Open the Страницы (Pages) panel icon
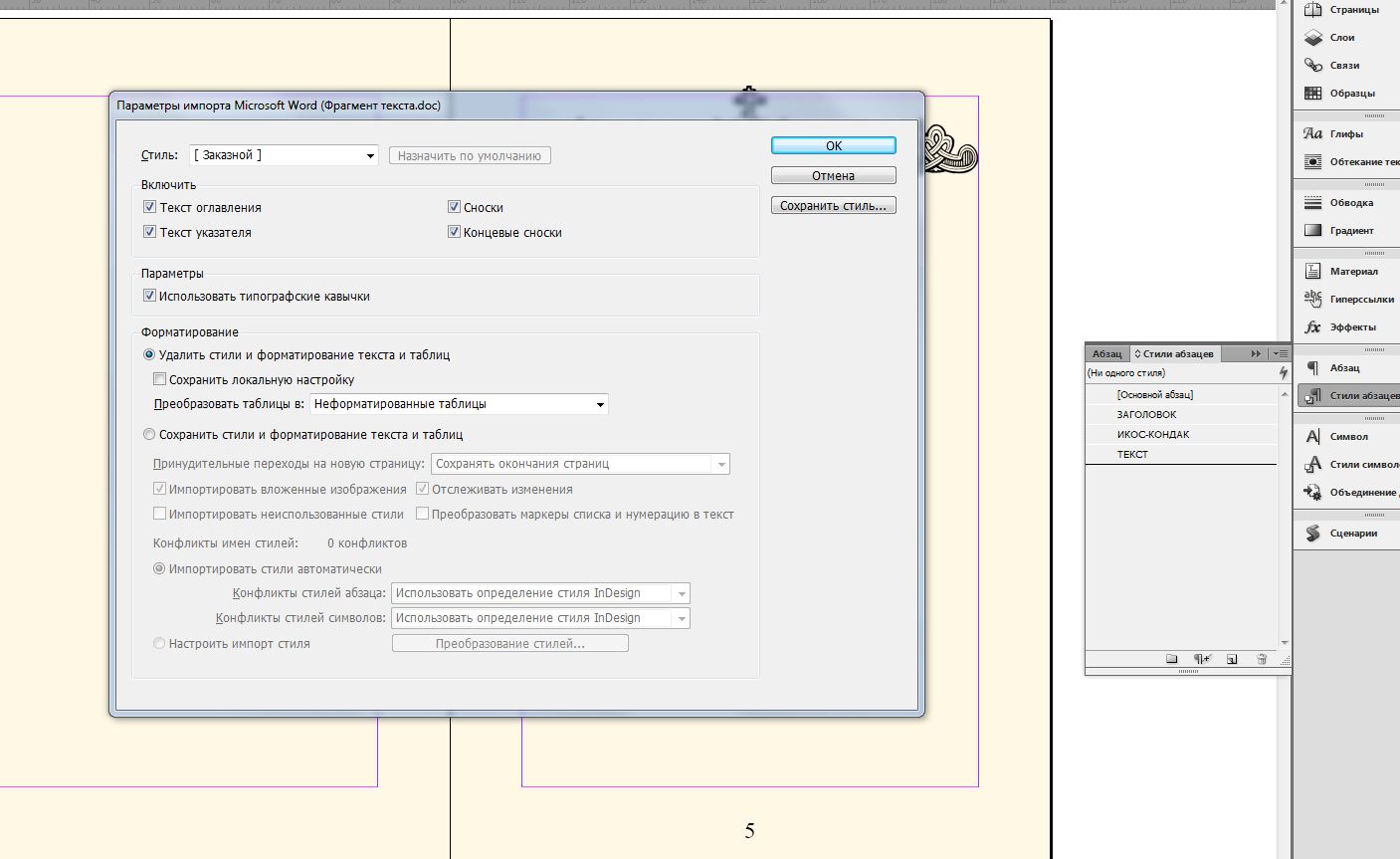 click(x=1312, y=10)
